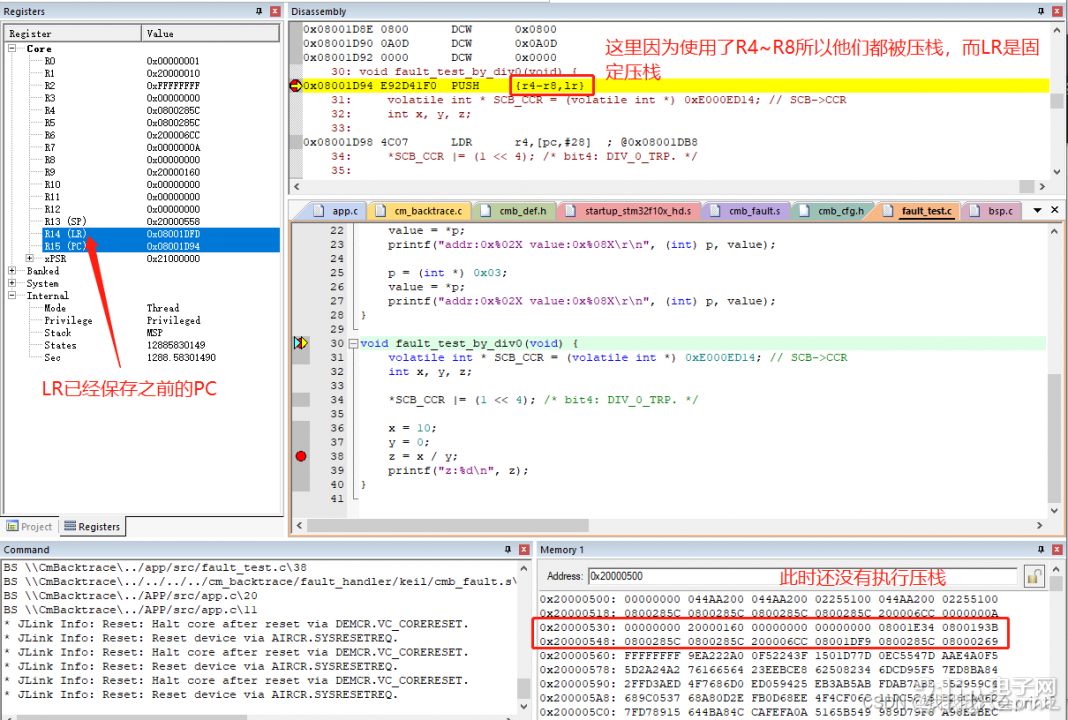Click the Value column header
Viewport: 1068px width, 720px height.
pyautogui.click(x=210, y=33)
